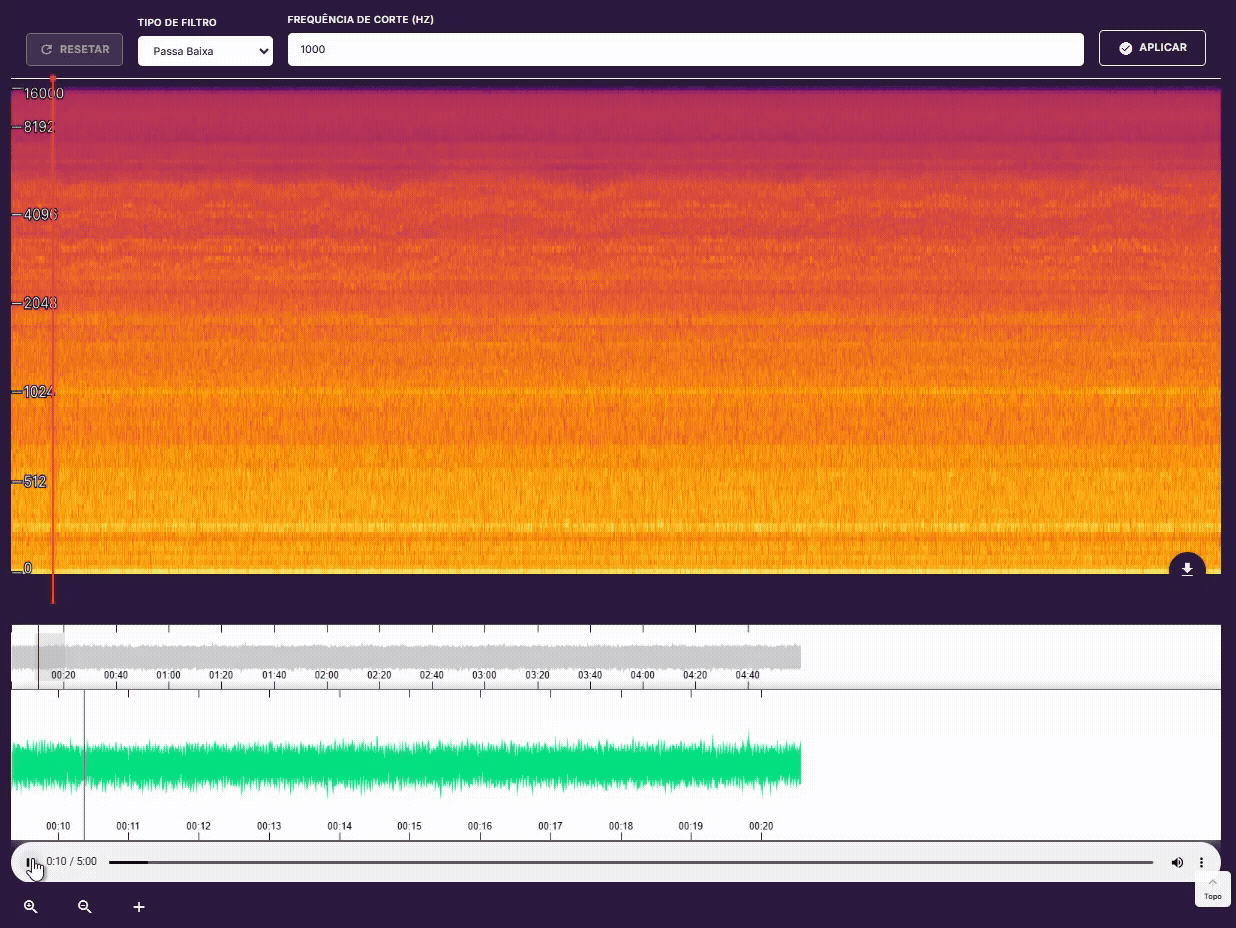Click the 00:17 mark in the green waveform
Screen dimensions: 1236x928
tap(550, 826)
